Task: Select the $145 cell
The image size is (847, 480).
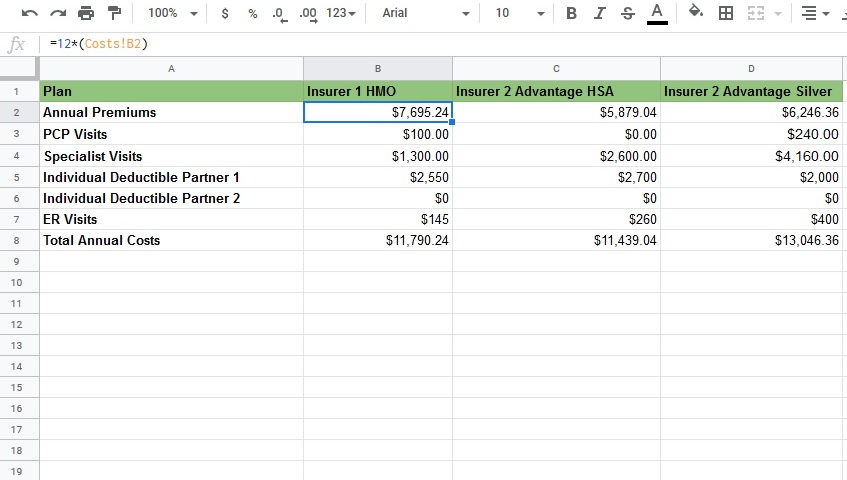Action: pyautogui.click(x=378, y=219)
